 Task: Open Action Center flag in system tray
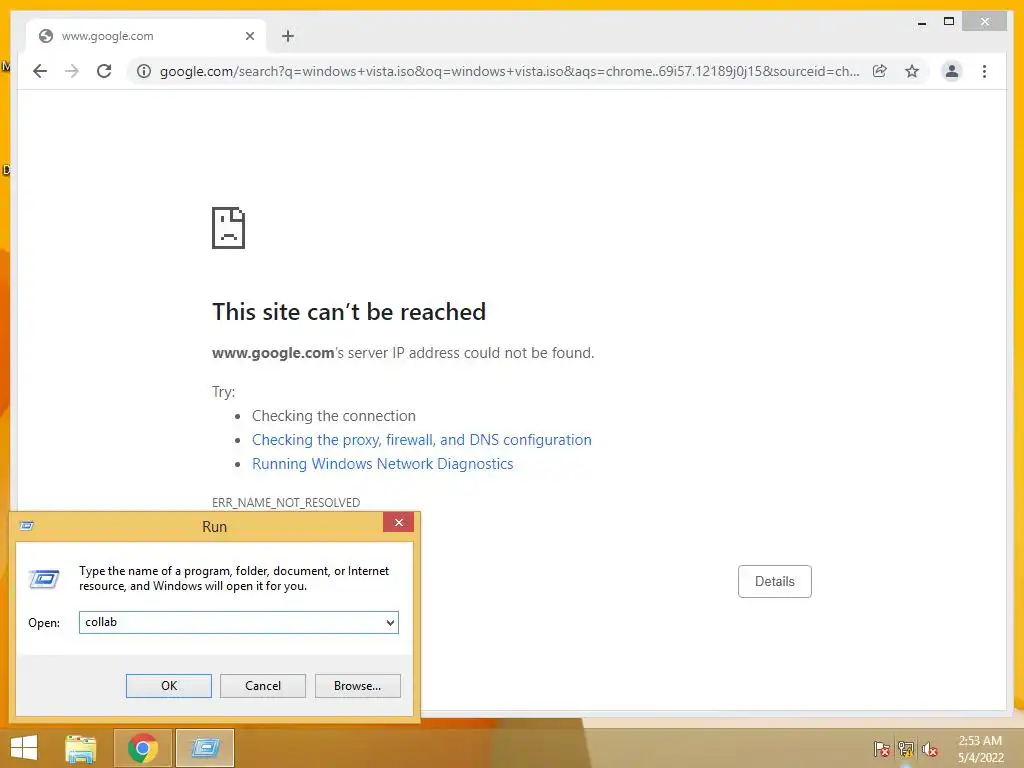[881, 748]
